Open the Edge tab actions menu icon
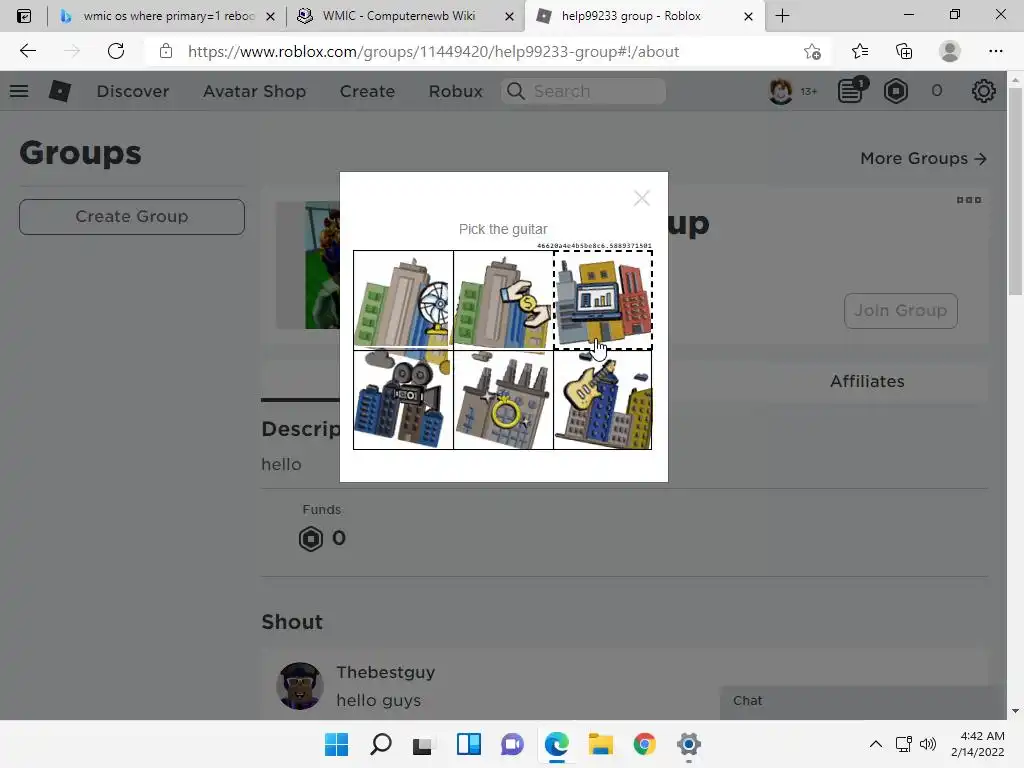This screenshot has width=1024, height=768. point(24,16)
